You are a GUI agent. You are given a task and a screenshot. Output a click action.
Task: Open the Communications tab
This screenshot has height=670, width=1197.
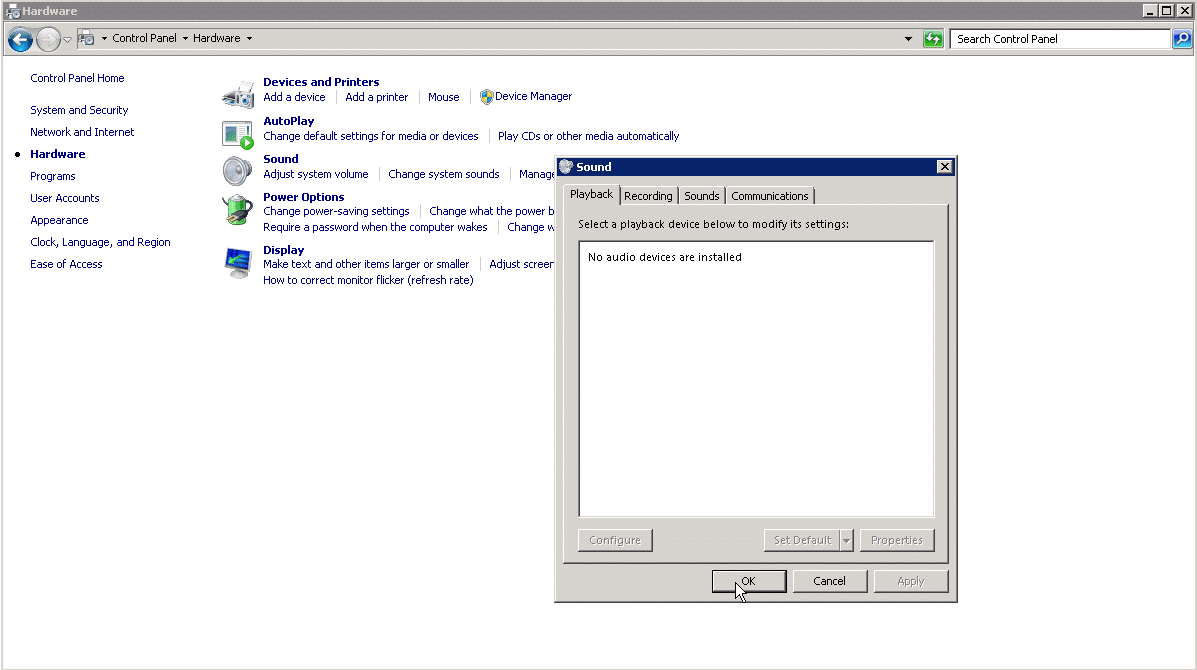(769, 195)
